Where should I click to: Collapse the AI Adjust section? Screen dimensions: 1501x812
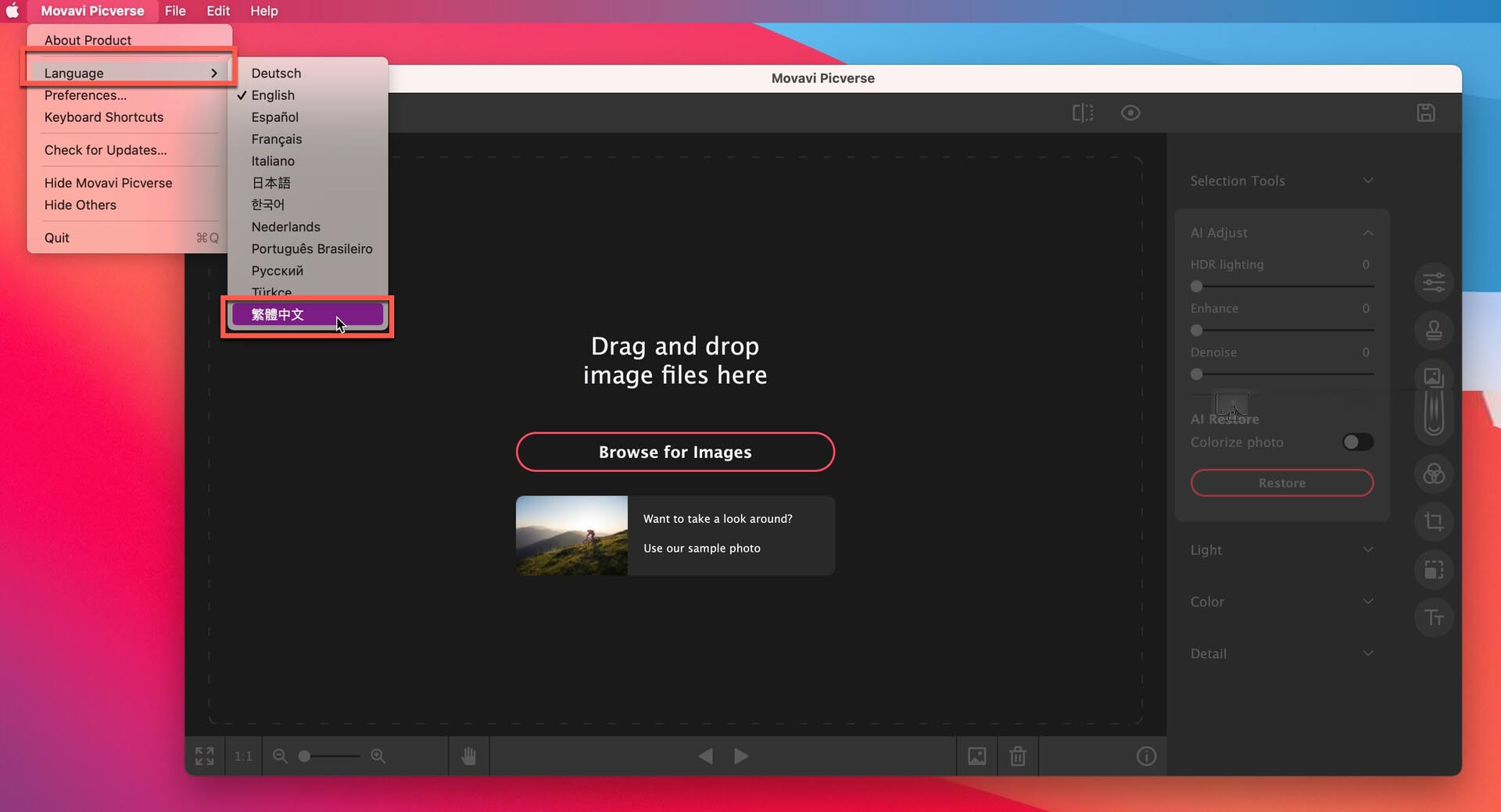(1282, 233)
